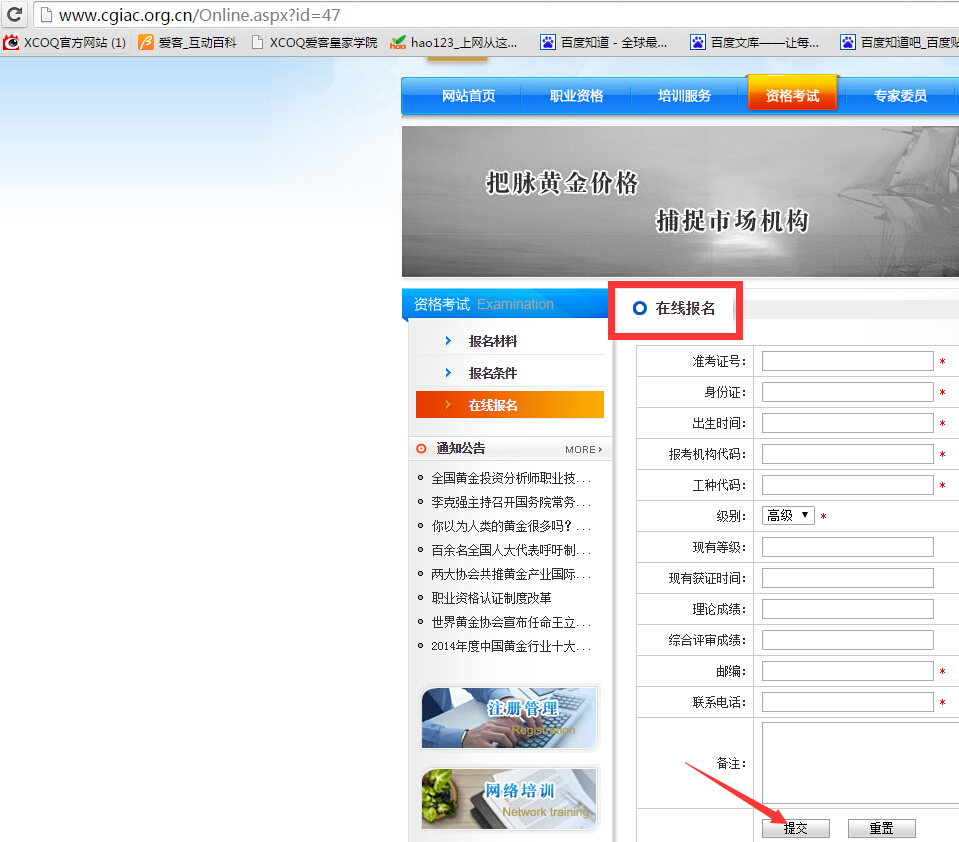This screenshot has height=842, width=959.
Task: Expand 通知公告 with the MORE link
Action: [582, 449]
